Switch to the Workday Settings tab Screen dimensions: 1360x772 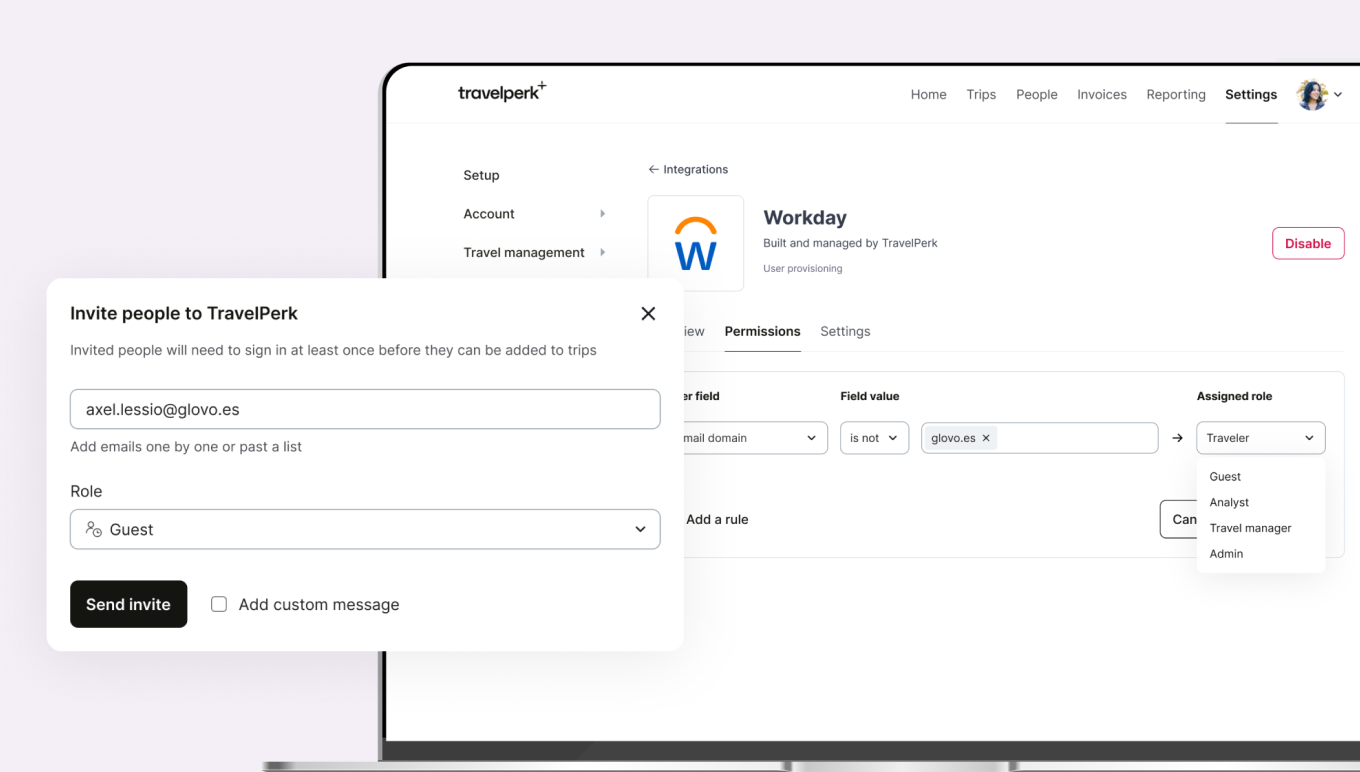pos(845,331)
